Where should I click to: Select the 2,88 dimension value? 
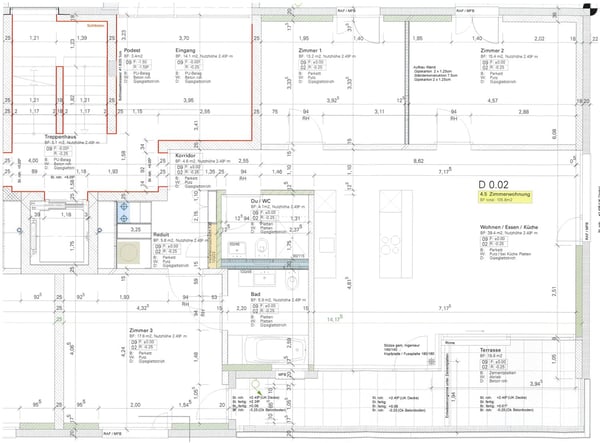[x=524, y=111]
